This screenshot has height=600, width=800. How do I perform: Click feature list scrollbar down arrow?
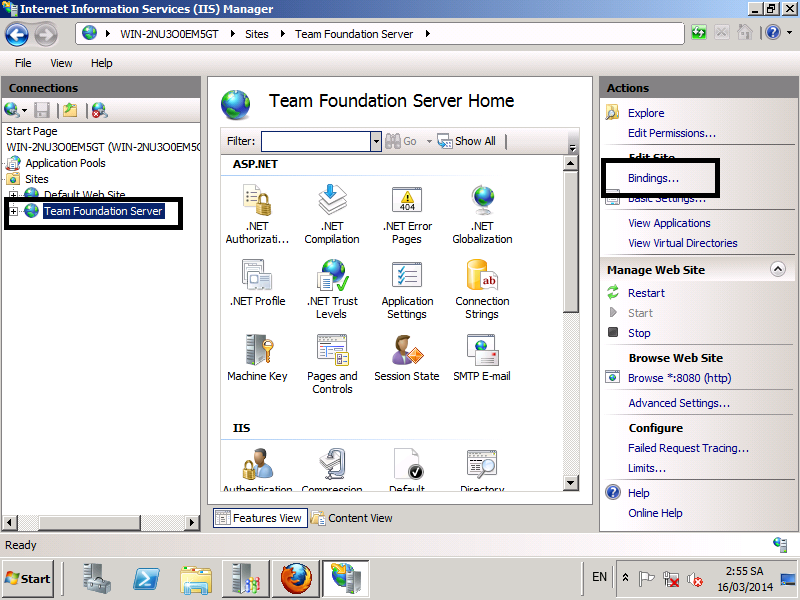(x=570, y=482)
